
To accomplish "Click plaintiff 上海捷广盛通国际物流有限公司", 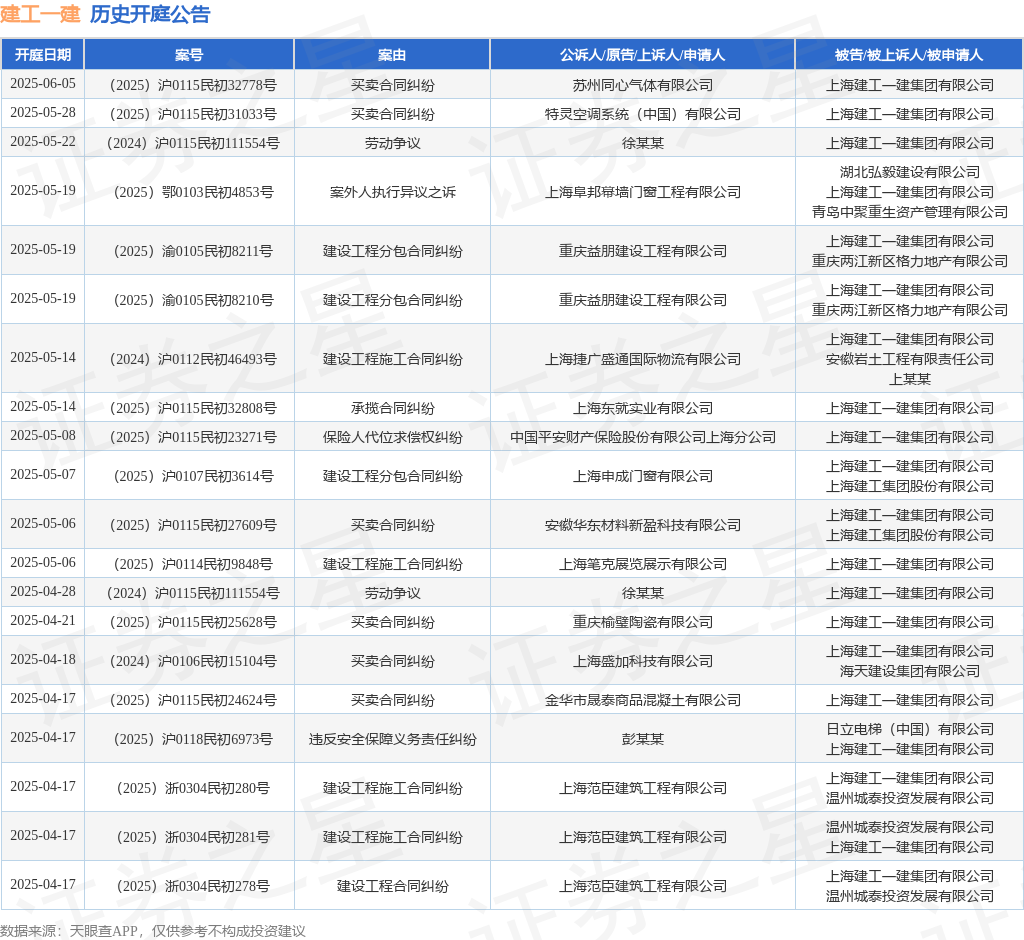I will click(643, 359).
